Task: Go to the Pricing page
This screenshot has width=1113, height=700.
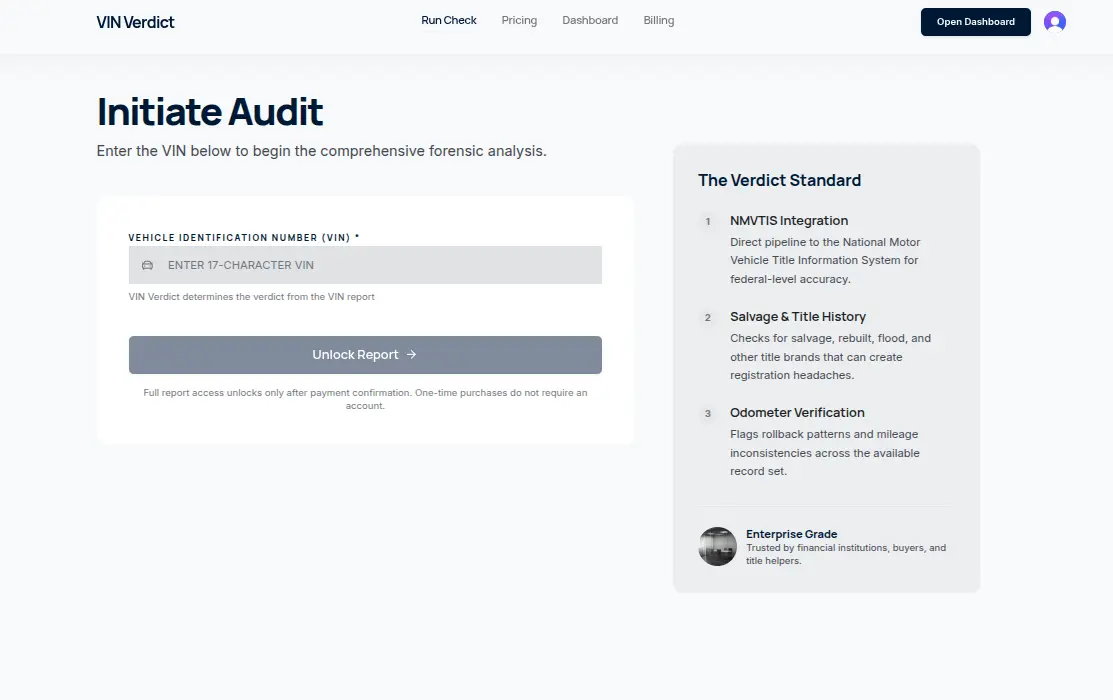Action: pyautogui.click(x=519, y=21)
